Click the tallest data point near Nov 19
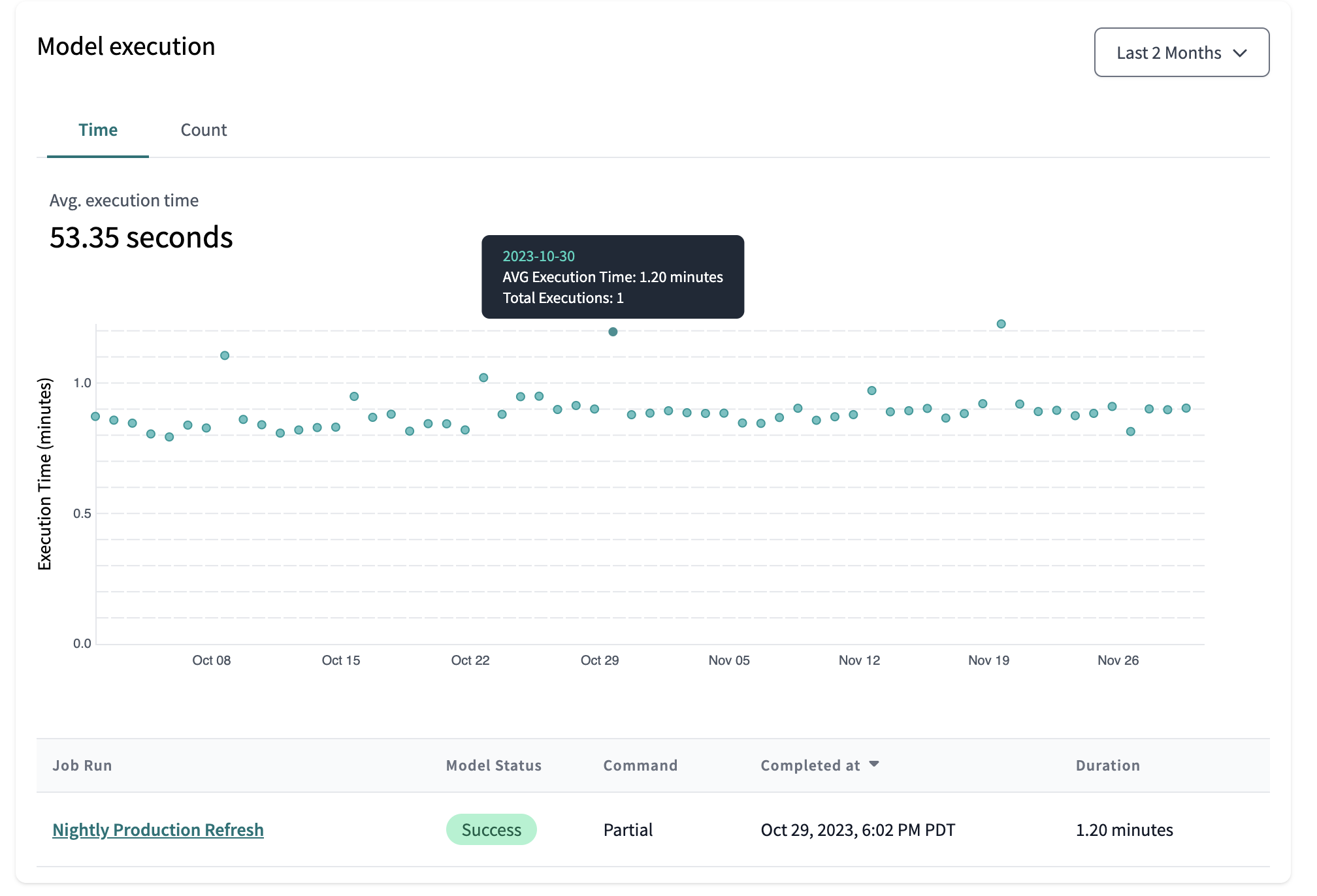The image size is (1317, 896). coord(1001,323)
